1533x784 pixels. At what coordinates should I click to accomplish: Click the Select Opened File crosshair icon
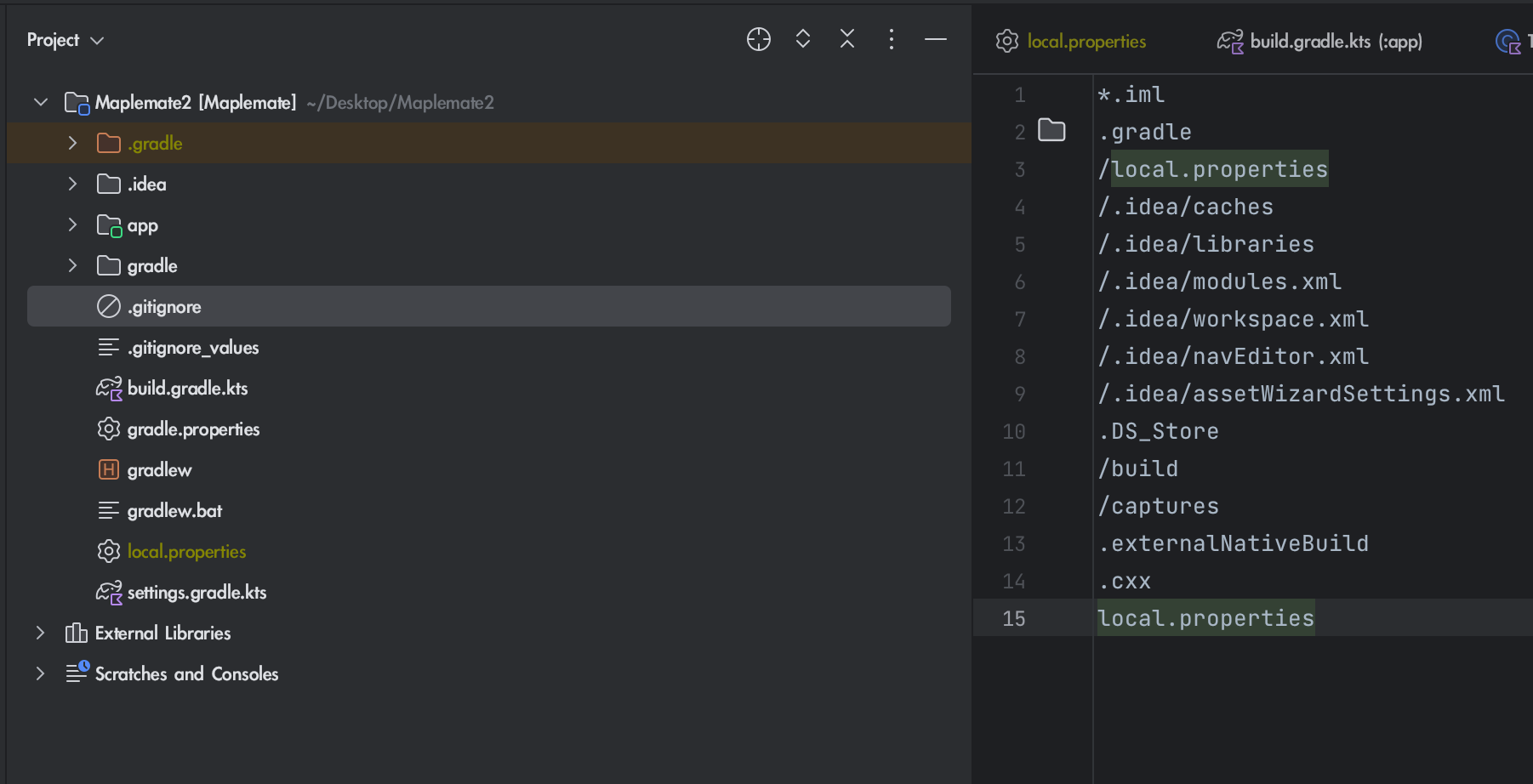[758, 39]
